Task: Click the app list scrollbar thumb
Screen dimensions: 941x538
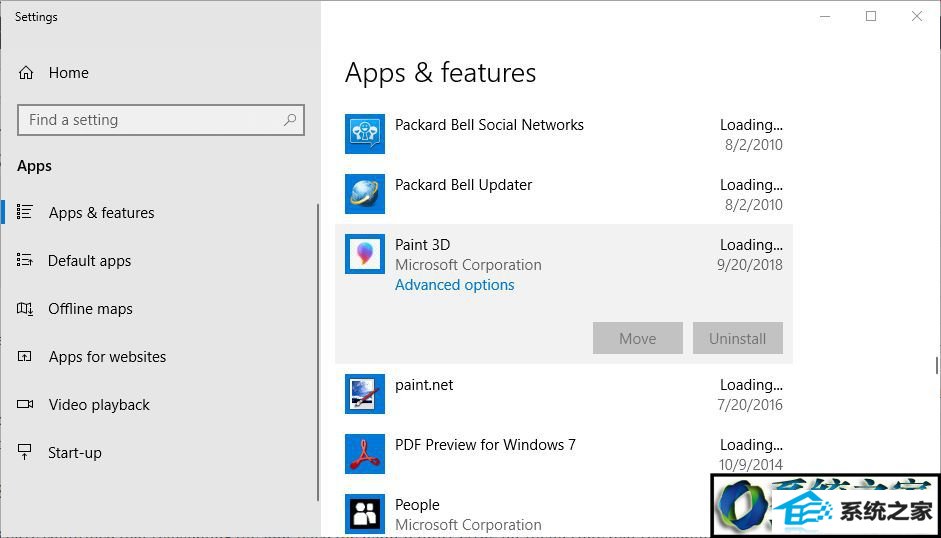Action: [936, 365]
